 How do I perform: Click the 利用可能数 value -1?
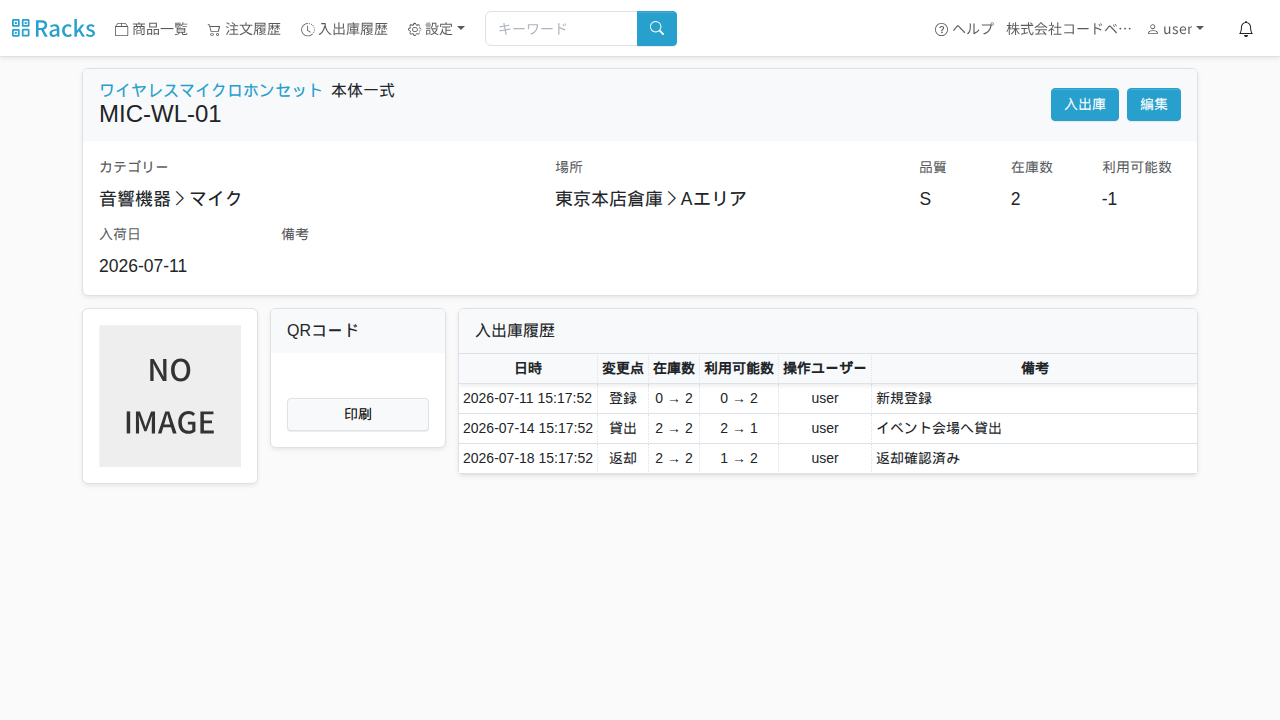(1109, 199)
